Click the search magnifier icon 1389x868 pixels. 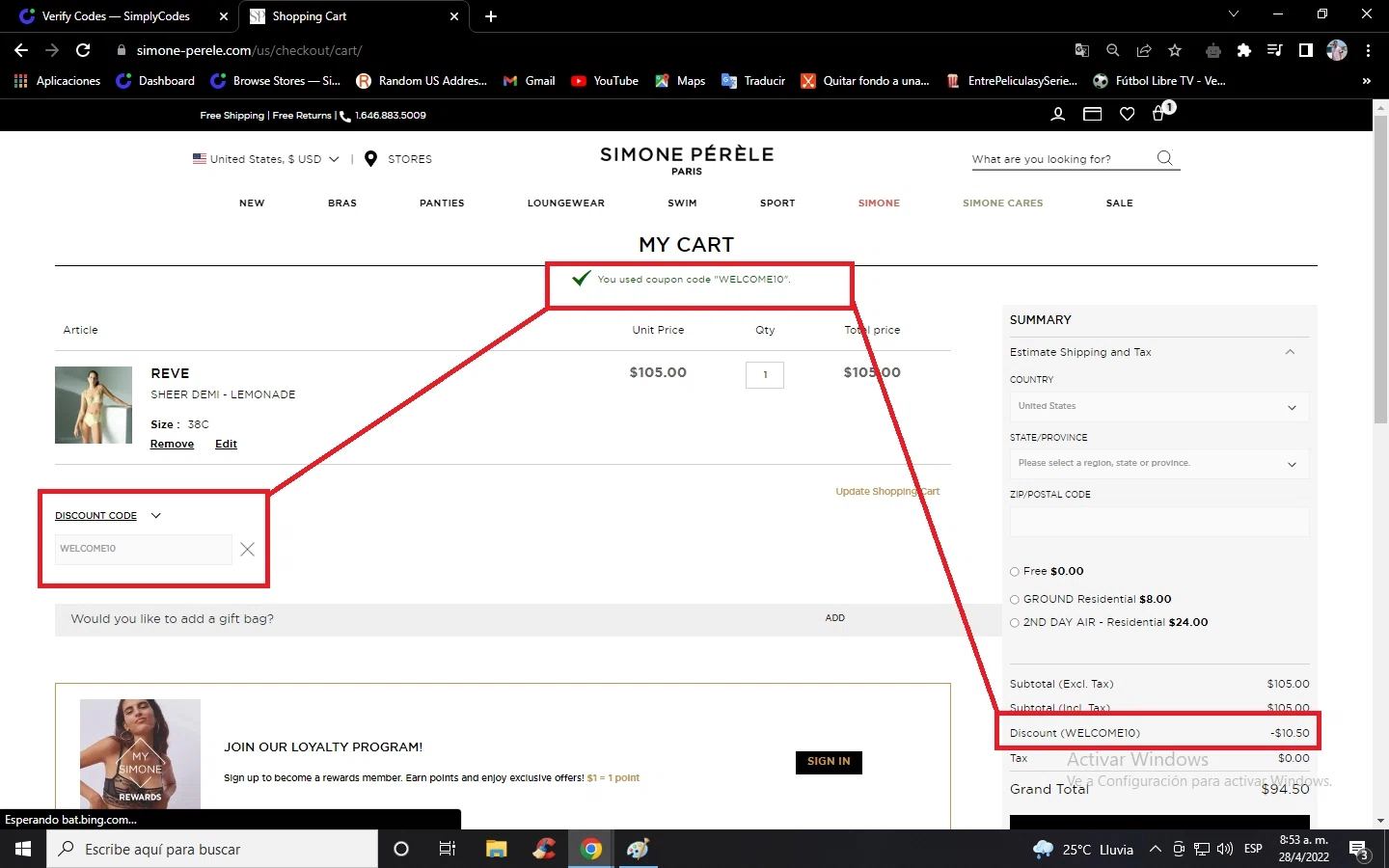[x=1165, y=158]
